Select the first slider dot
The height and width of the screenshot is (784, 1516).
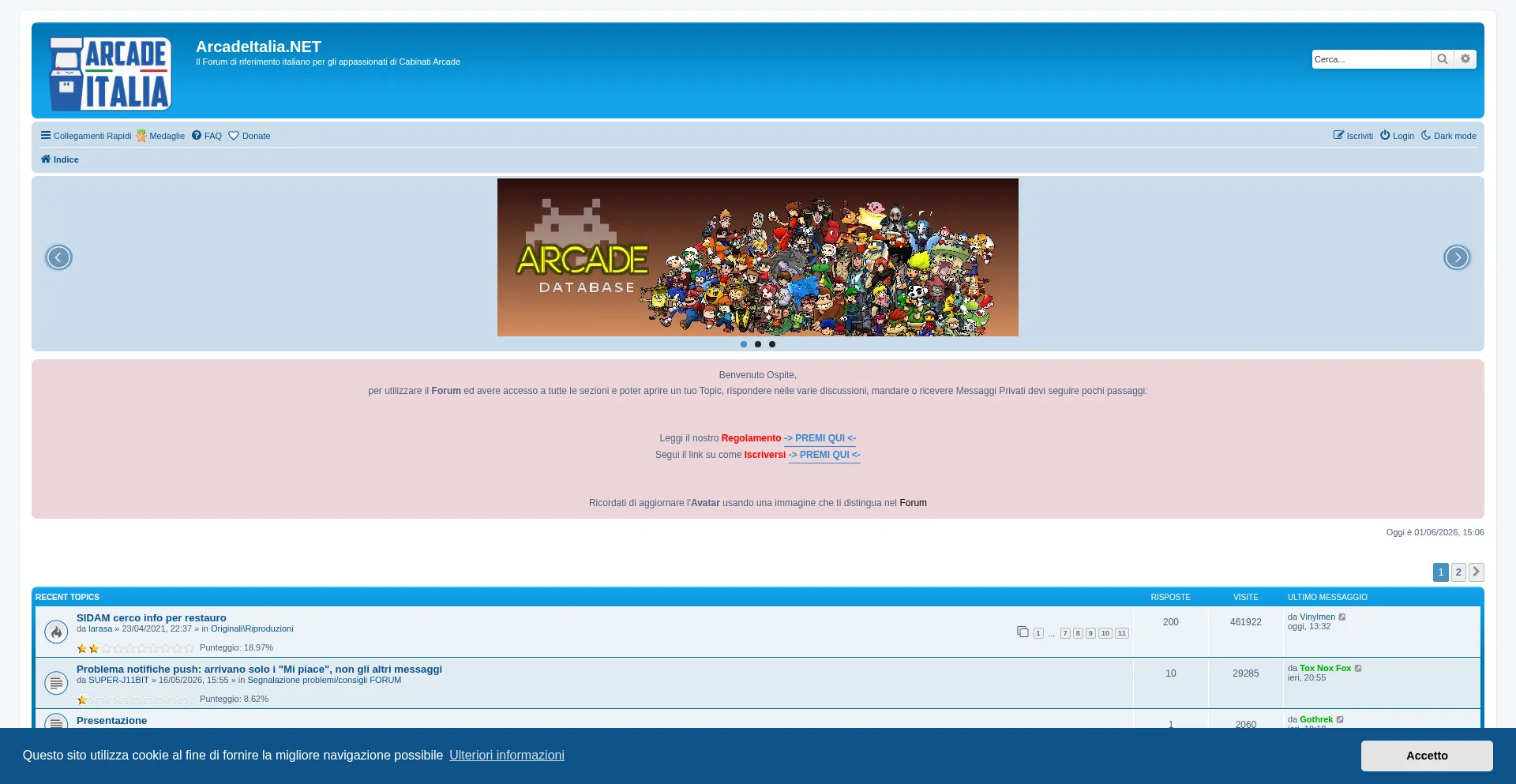pos(744,344)
